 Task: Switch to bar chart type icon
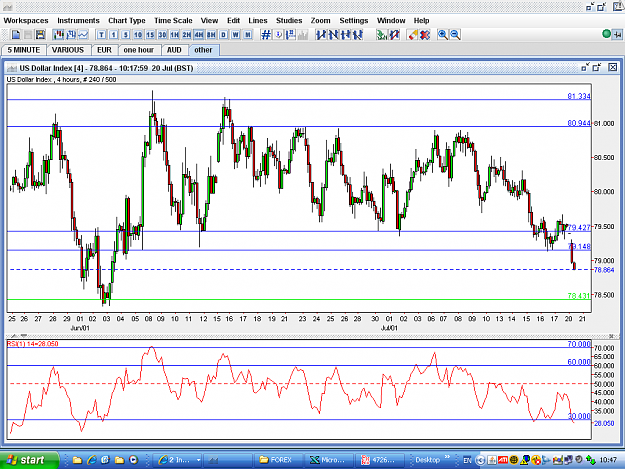click(71, 35)
